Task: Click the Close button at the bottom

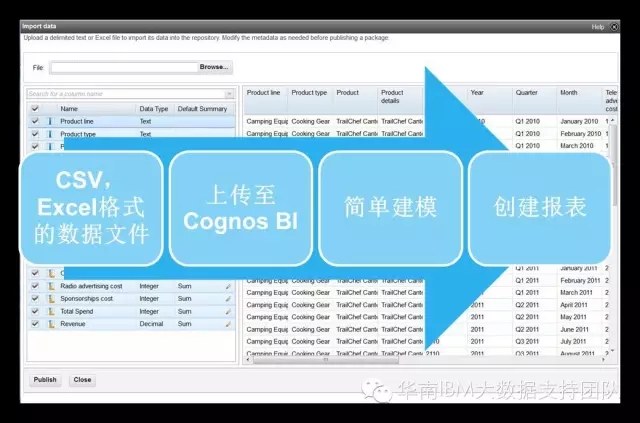Action: point(82,380)
